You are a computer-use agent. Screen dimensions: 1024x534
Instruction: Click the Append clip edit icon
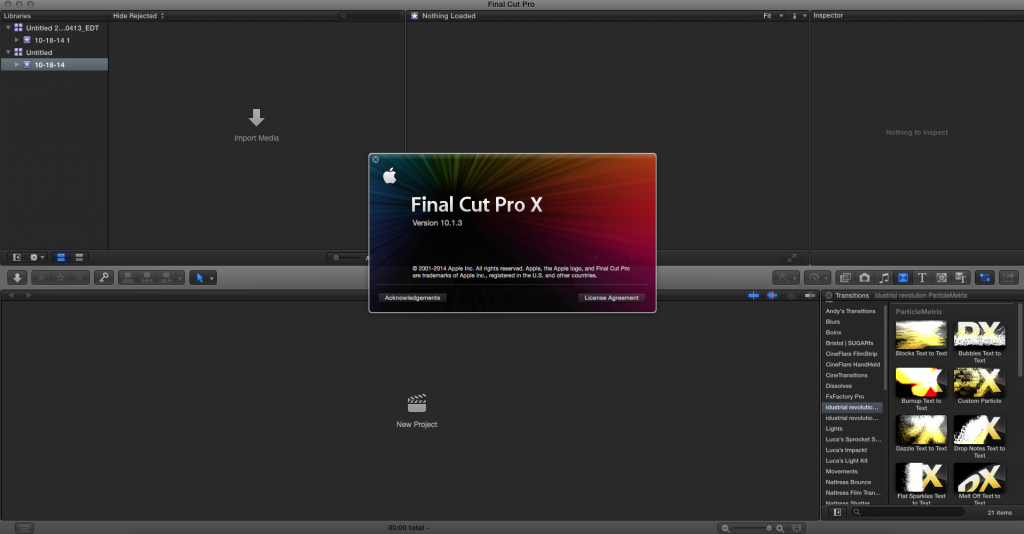166,277
